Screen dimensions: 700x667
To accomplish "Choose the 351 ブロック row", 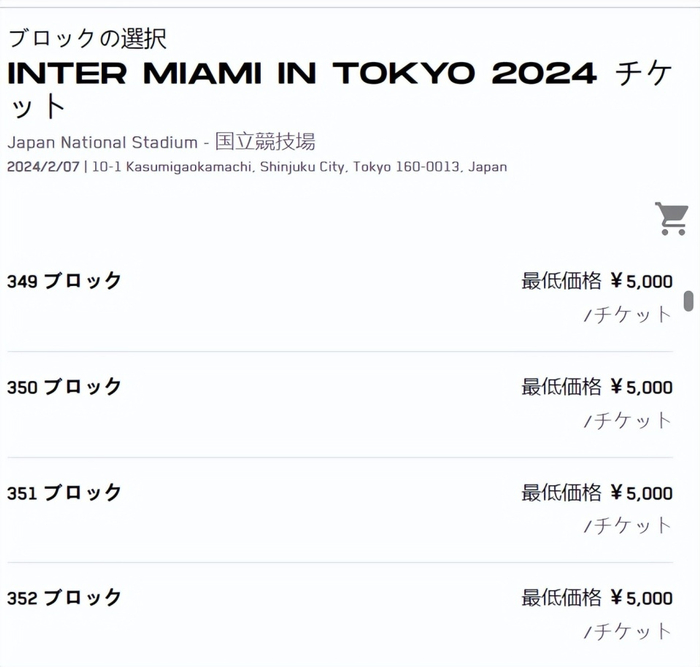I will click(x=65, y=492).
